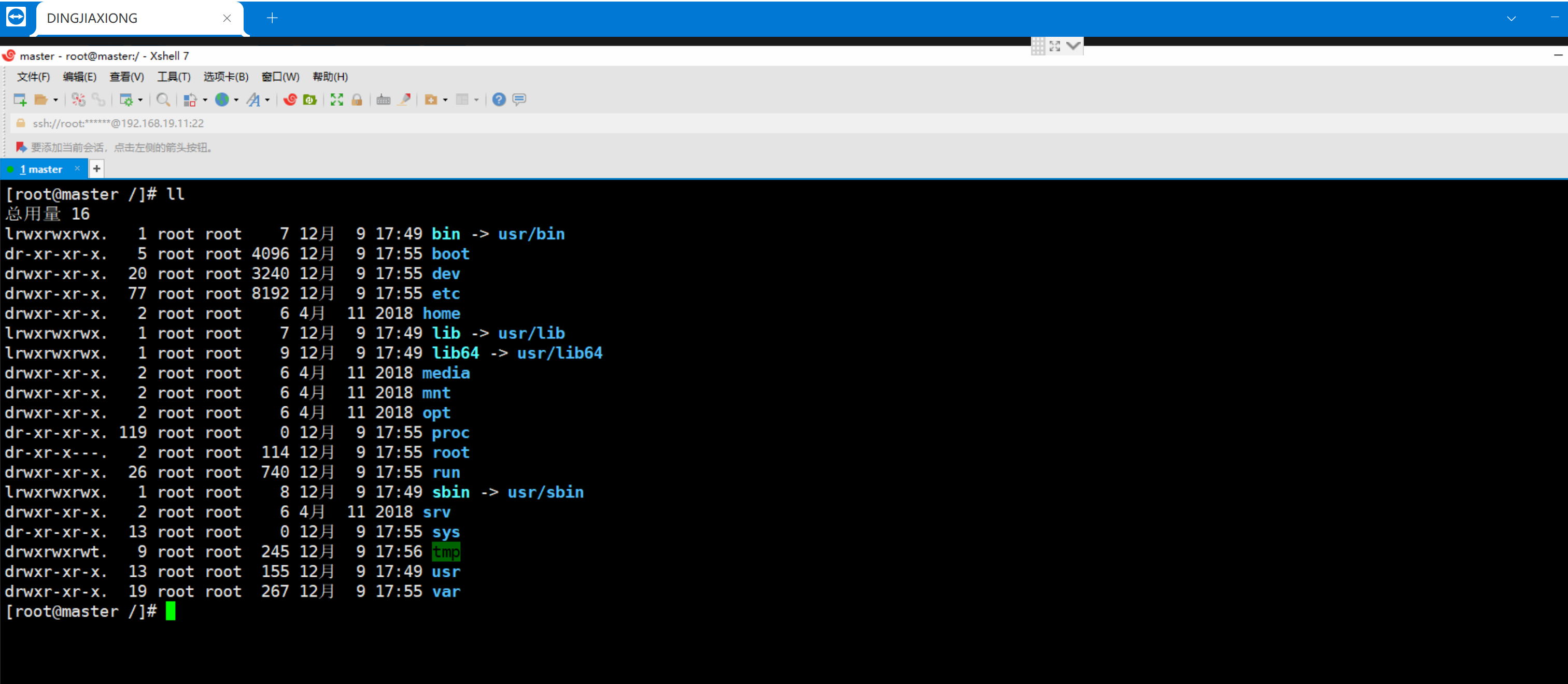Open the 查看(V) menu
Image resolution: width=1568 pixels, height=684 pixels.
click(126, 77)
